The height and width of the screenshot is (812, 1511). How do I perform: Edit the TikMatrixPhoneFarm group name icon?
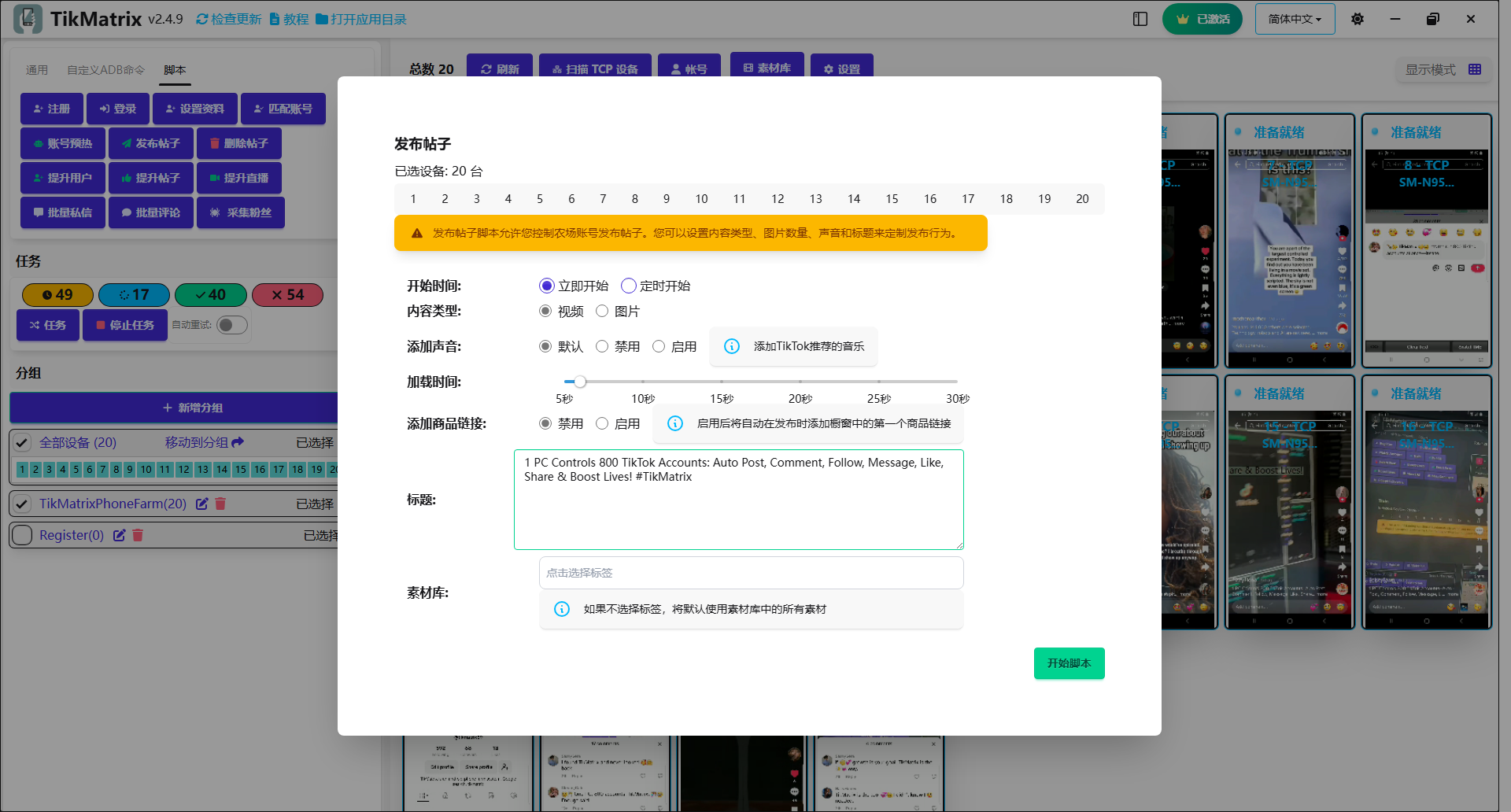click(202, 504)
